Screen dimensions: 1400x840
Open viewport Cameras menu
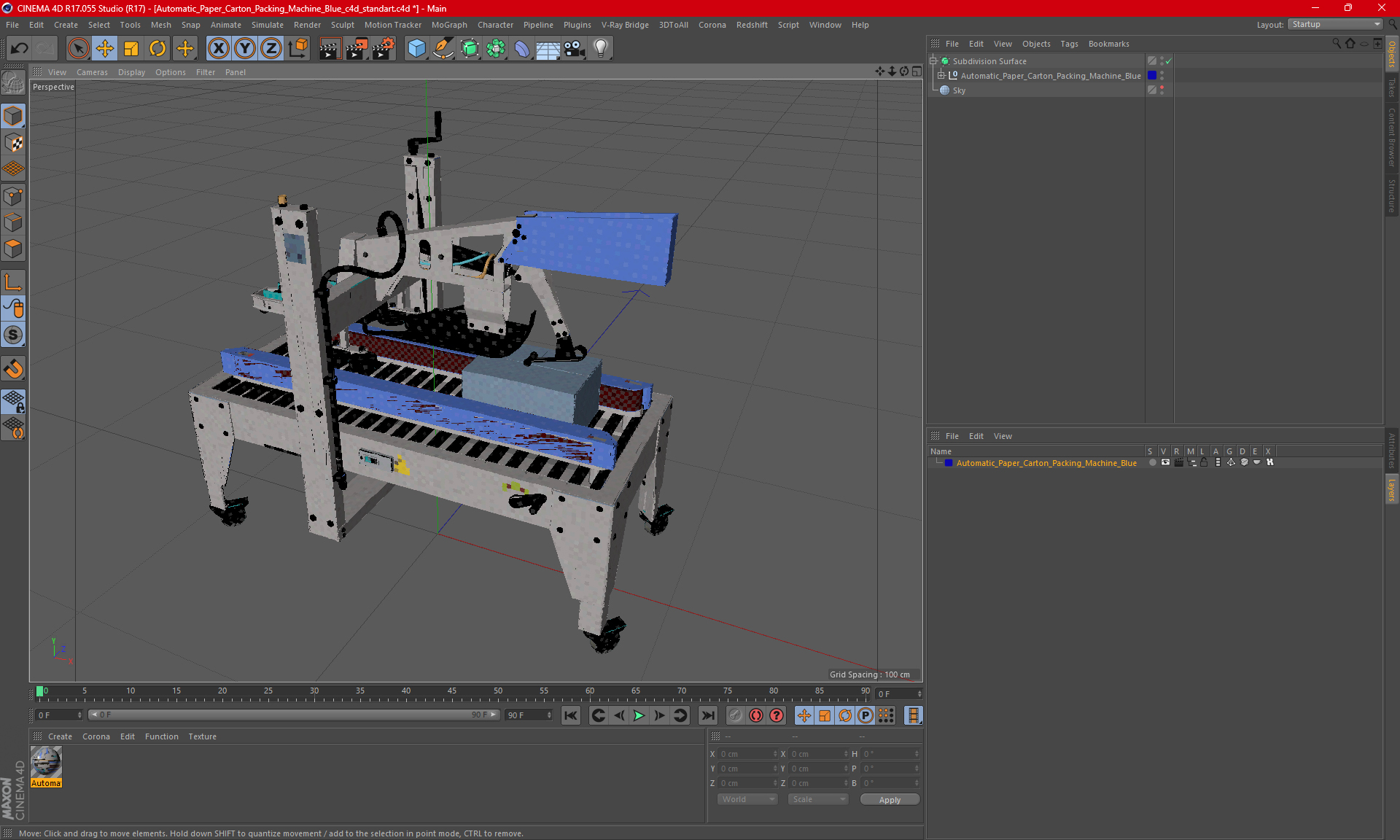coord(92,72)
